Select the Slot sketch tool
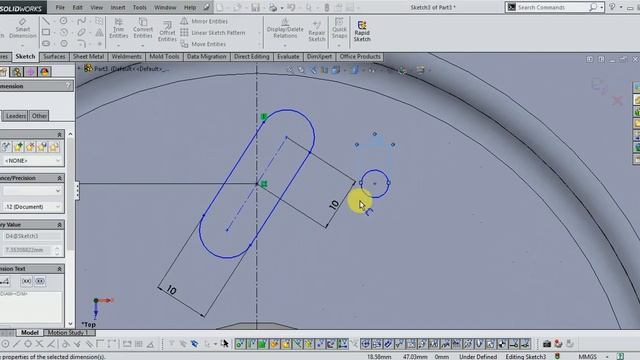Image resolution: width=640 pixels, height=360 pixels. pos(46,43)
